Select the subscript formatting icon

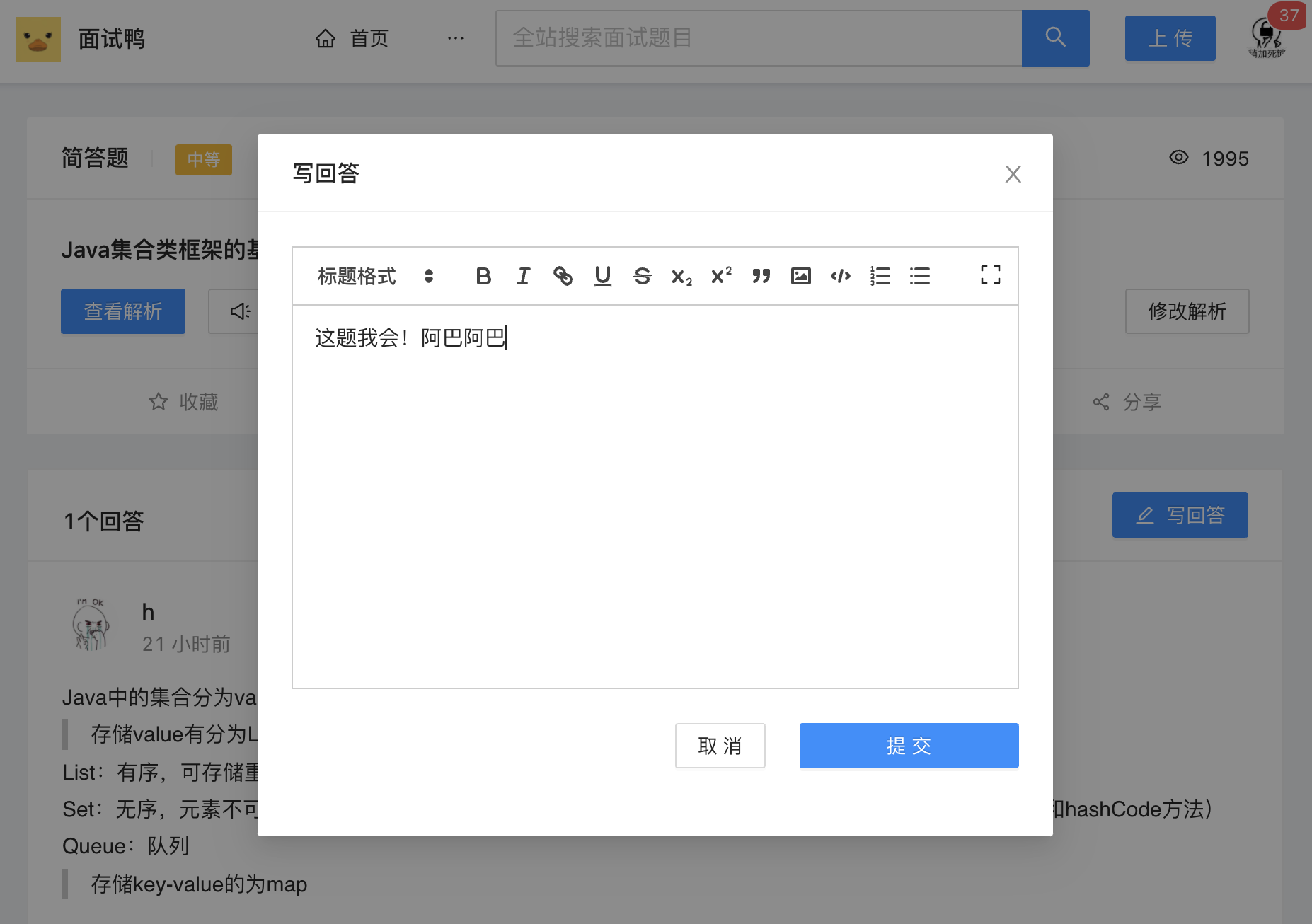pos(681,276)
